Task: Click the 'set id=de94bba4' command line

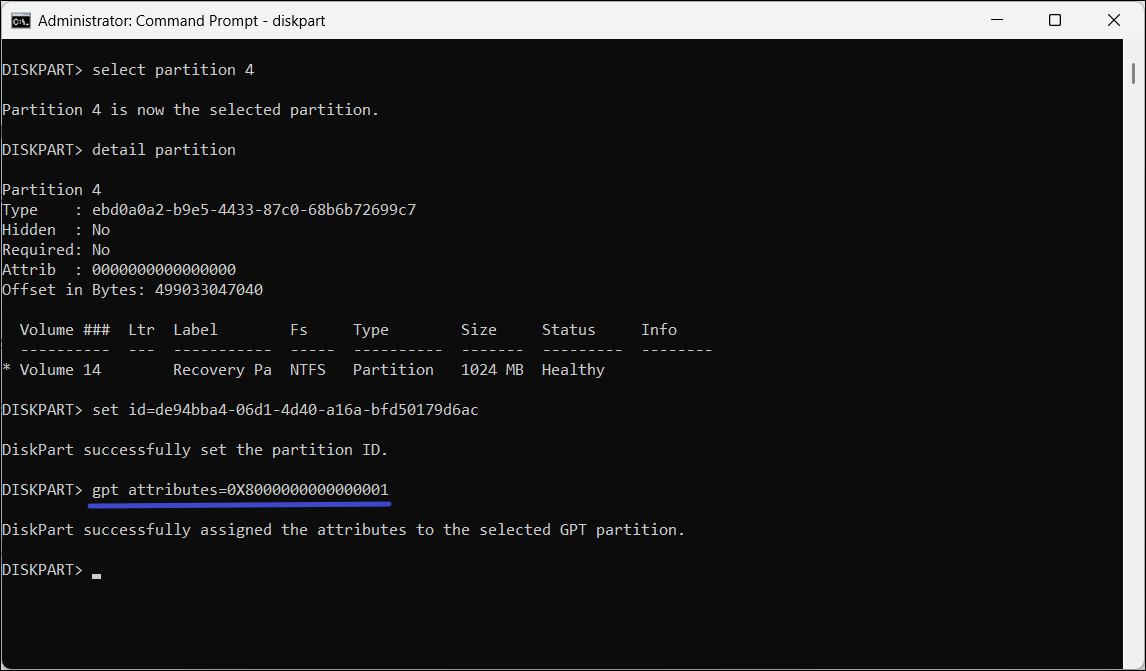Action: 285,410
